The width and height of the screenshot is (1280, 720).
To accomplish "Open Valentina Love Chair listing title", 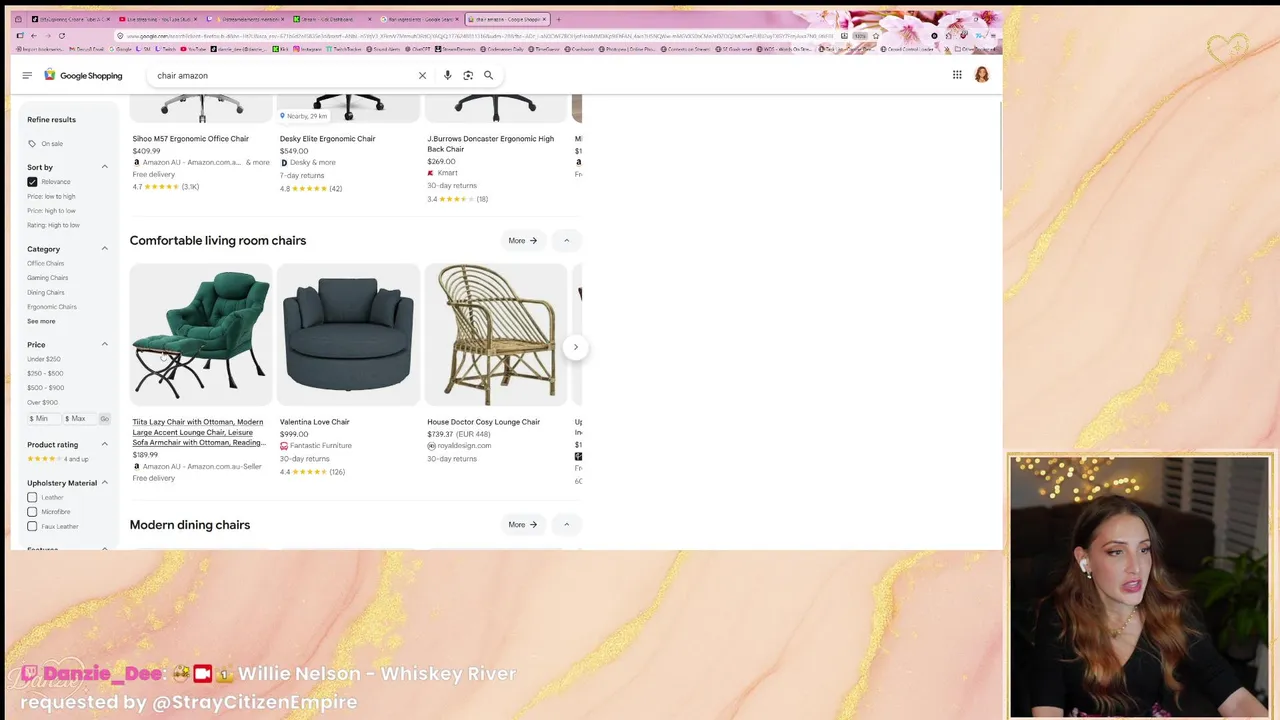I will 314,422.
